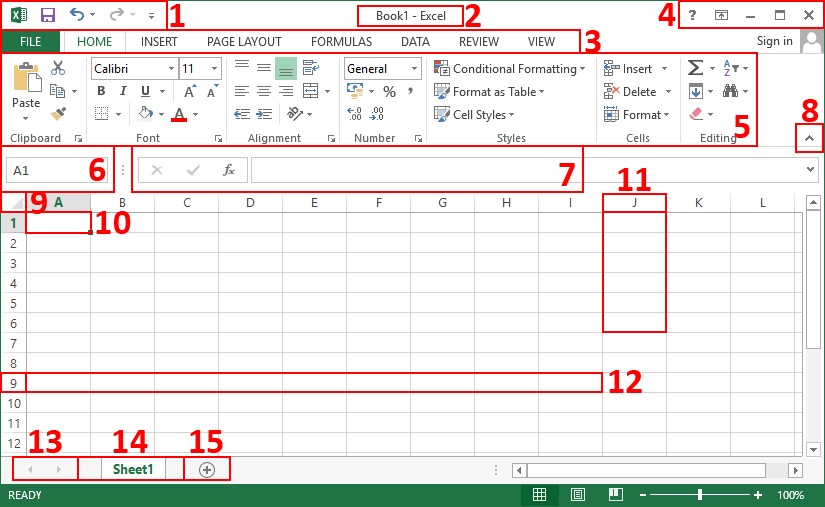Expand the General number format dropdown
825x507 pixels.
point(414,68)
